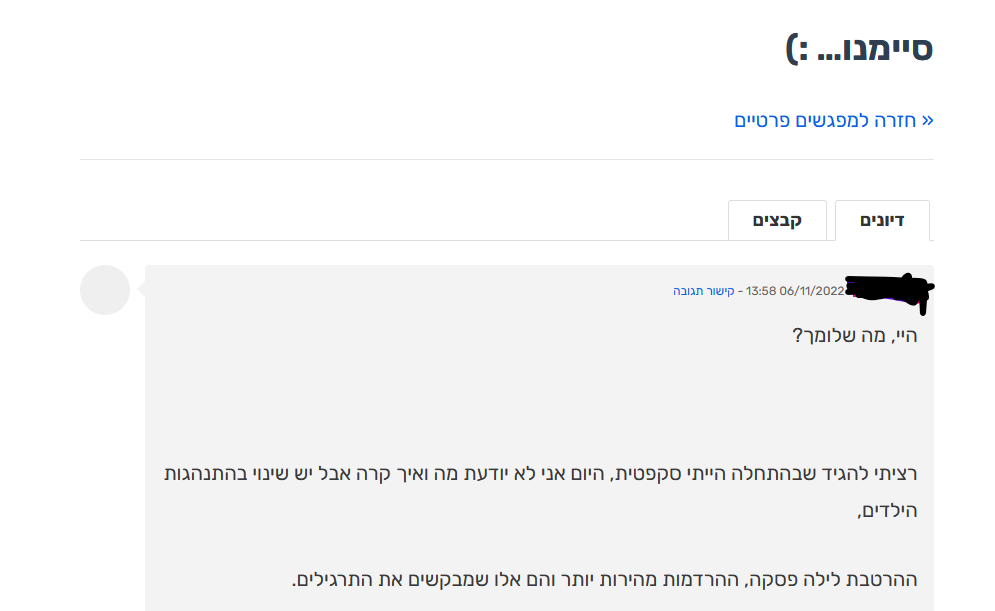The height and width of the screenshot is (611, 995).
Task: Click the « arrow before חזרה למפגשים פרטיים
Action: (x=927, y=121)
